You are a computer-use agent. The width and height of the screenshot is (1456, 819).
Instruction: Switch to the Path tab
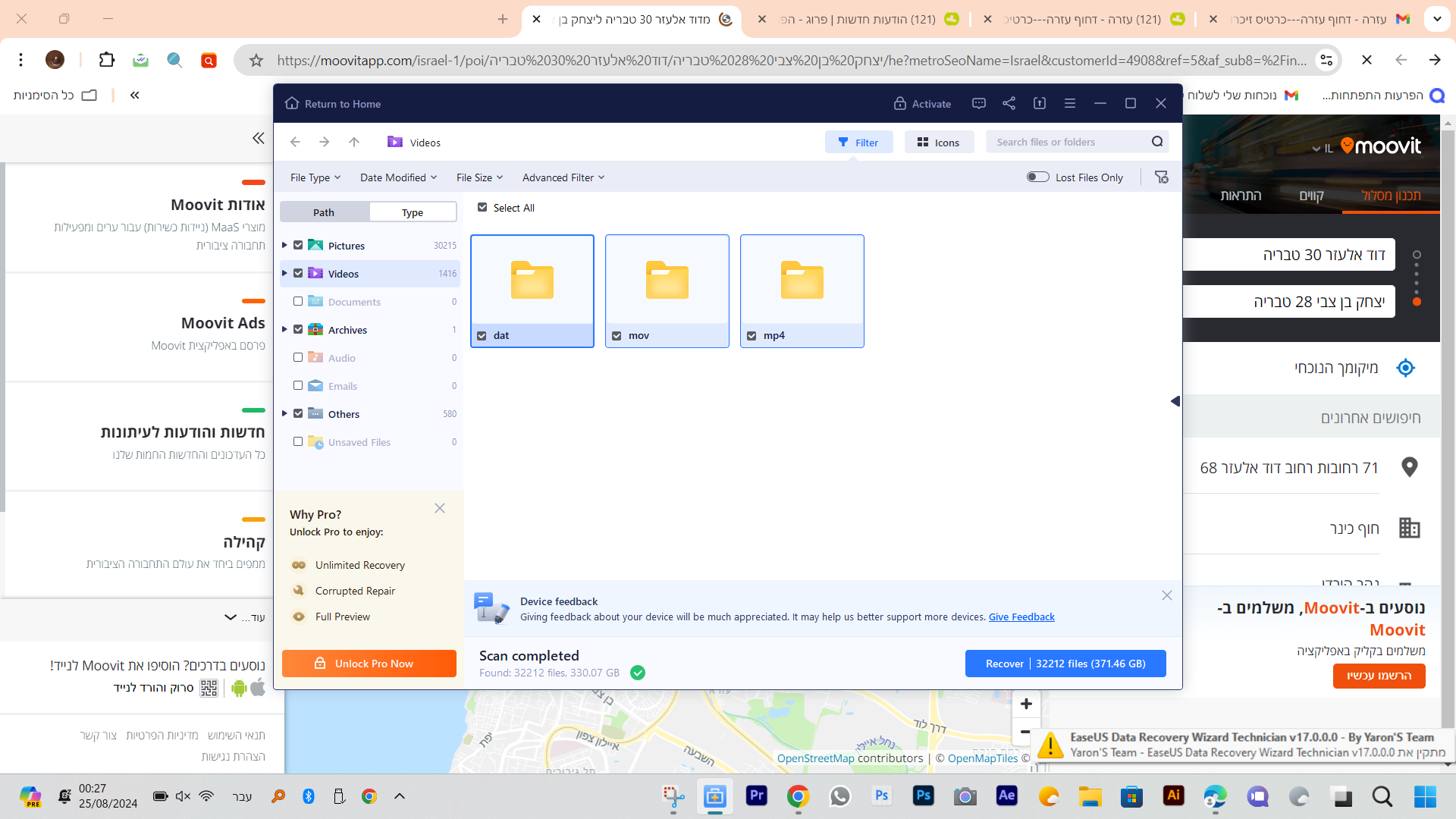(324, 212)
